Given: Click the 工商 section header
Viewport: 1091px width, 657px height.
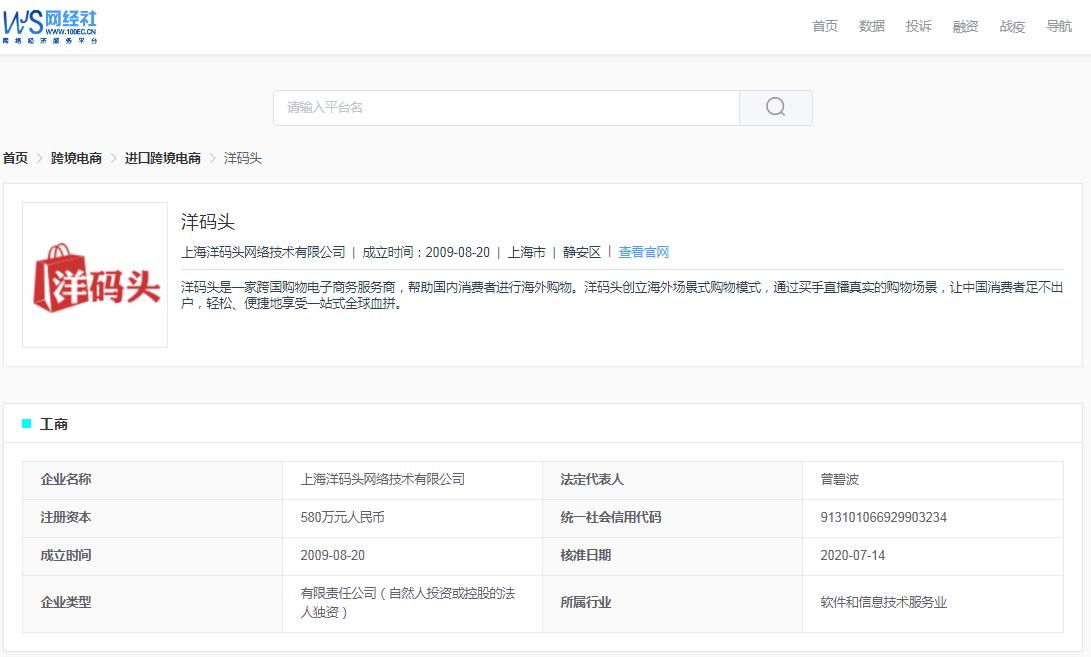Looking at the screenshot, I should pyautogui.click(x=56, y=424).
